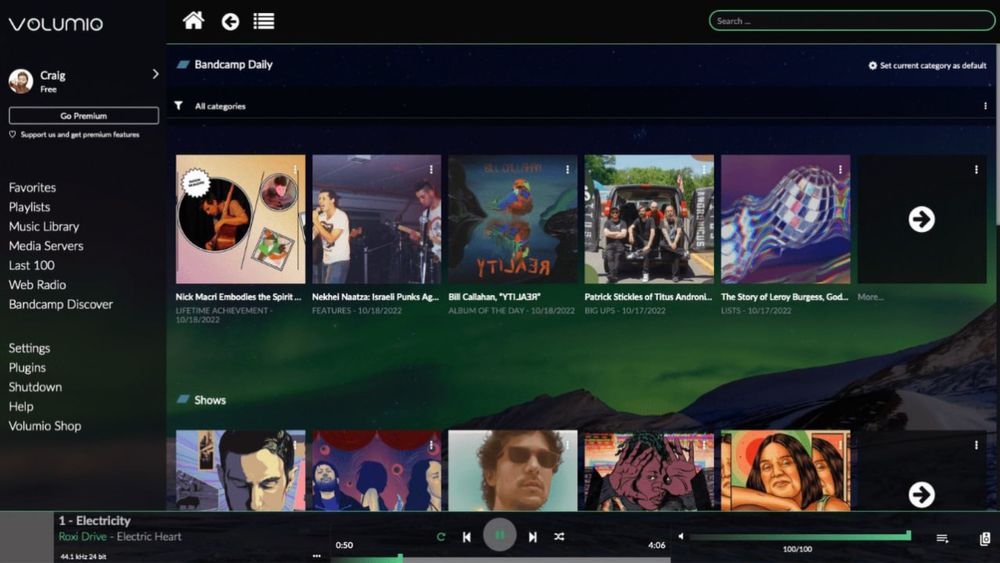The width and height of the screenshot is (1000, 563).
Task: Select Shutdown in sidebar
Action: pyautogui.click(x=35, y=387)
